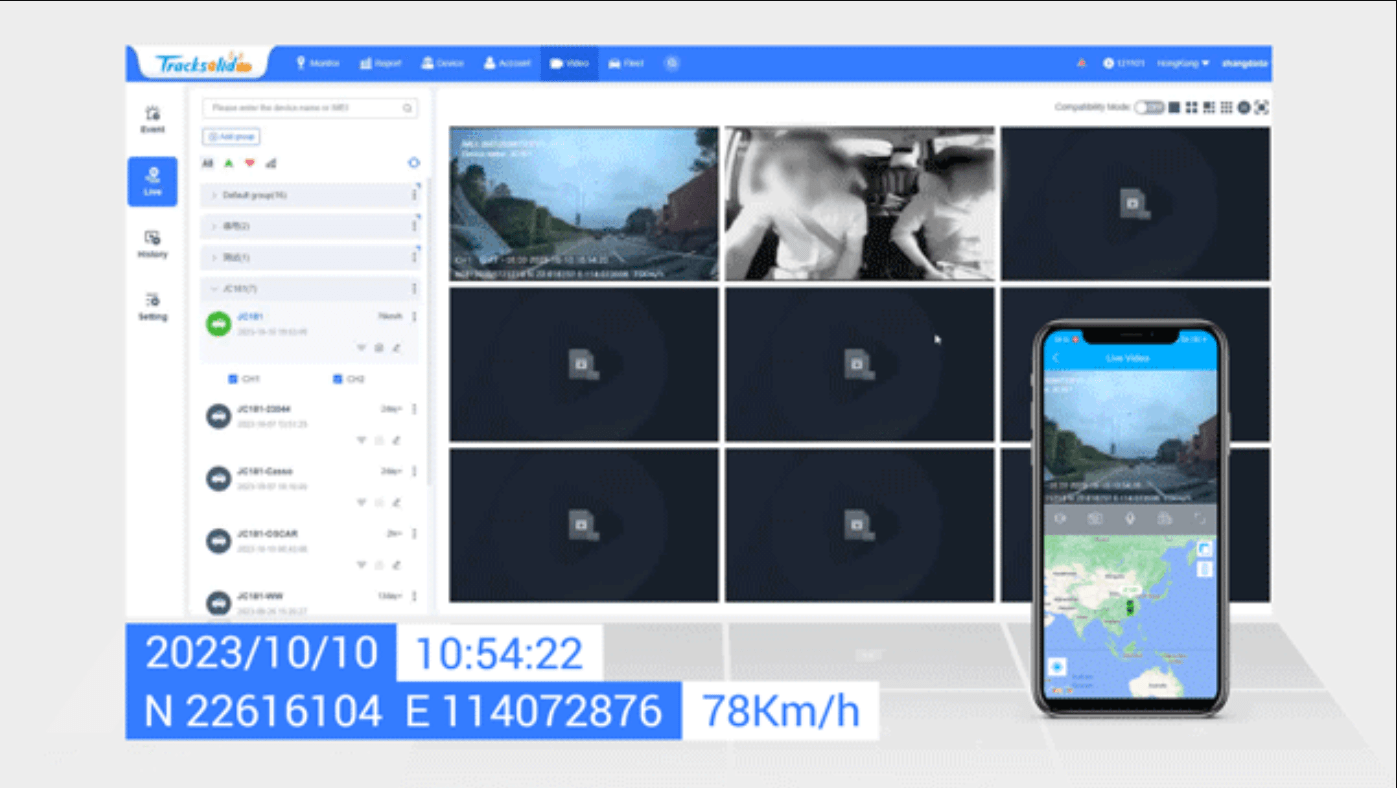Switch to nine-view grid layout
1397x788 pixels.
coord(1226,107)
